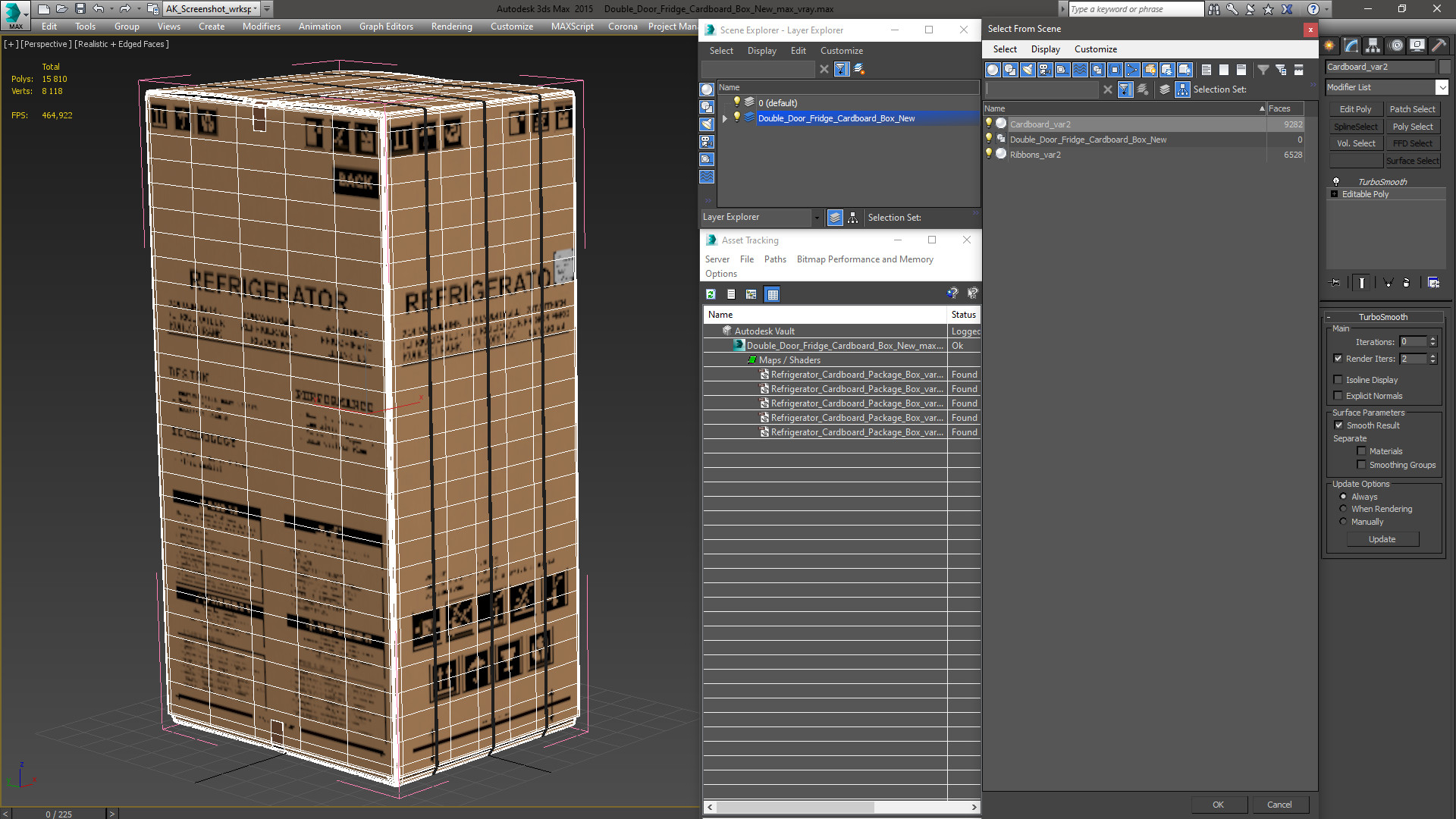Click Save icon in main title toolbar
This screenshot has height=819, width=1456.
[80, 9]
